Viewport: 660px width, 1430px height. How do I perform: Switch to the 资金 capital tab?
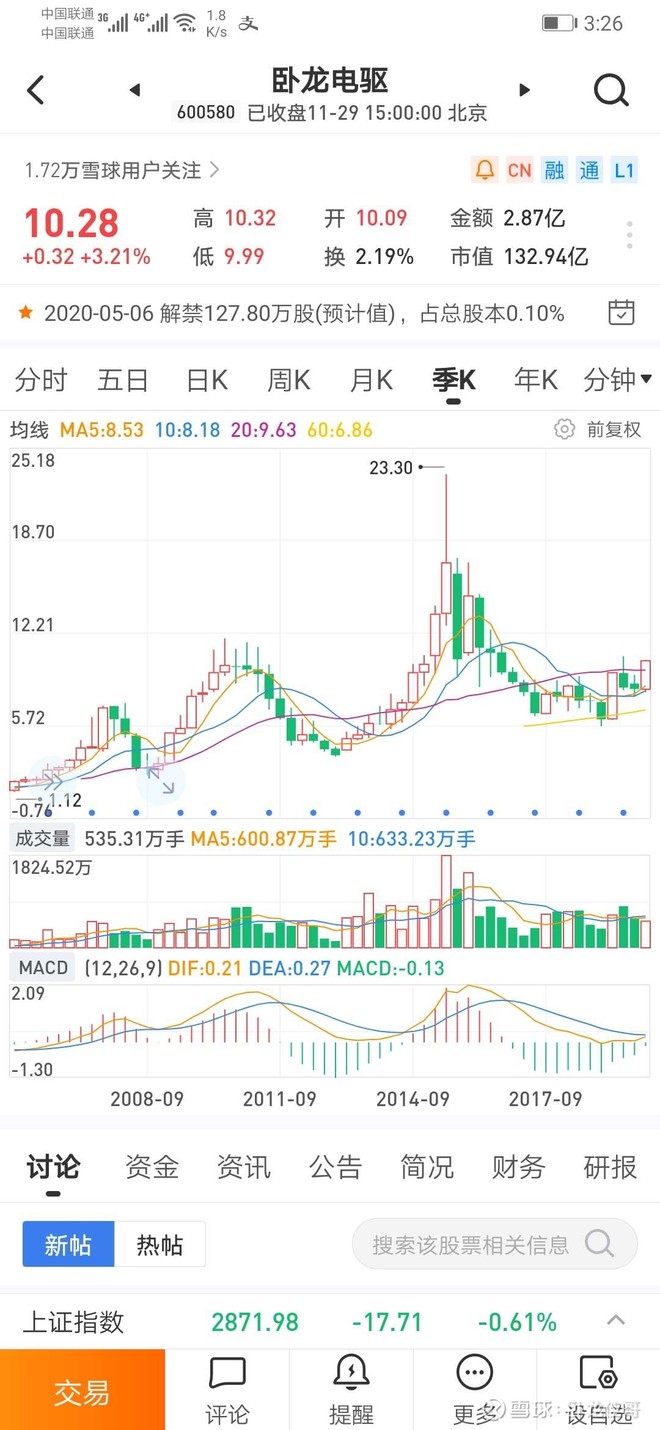pyautogui.click(x=152, y=1166)
